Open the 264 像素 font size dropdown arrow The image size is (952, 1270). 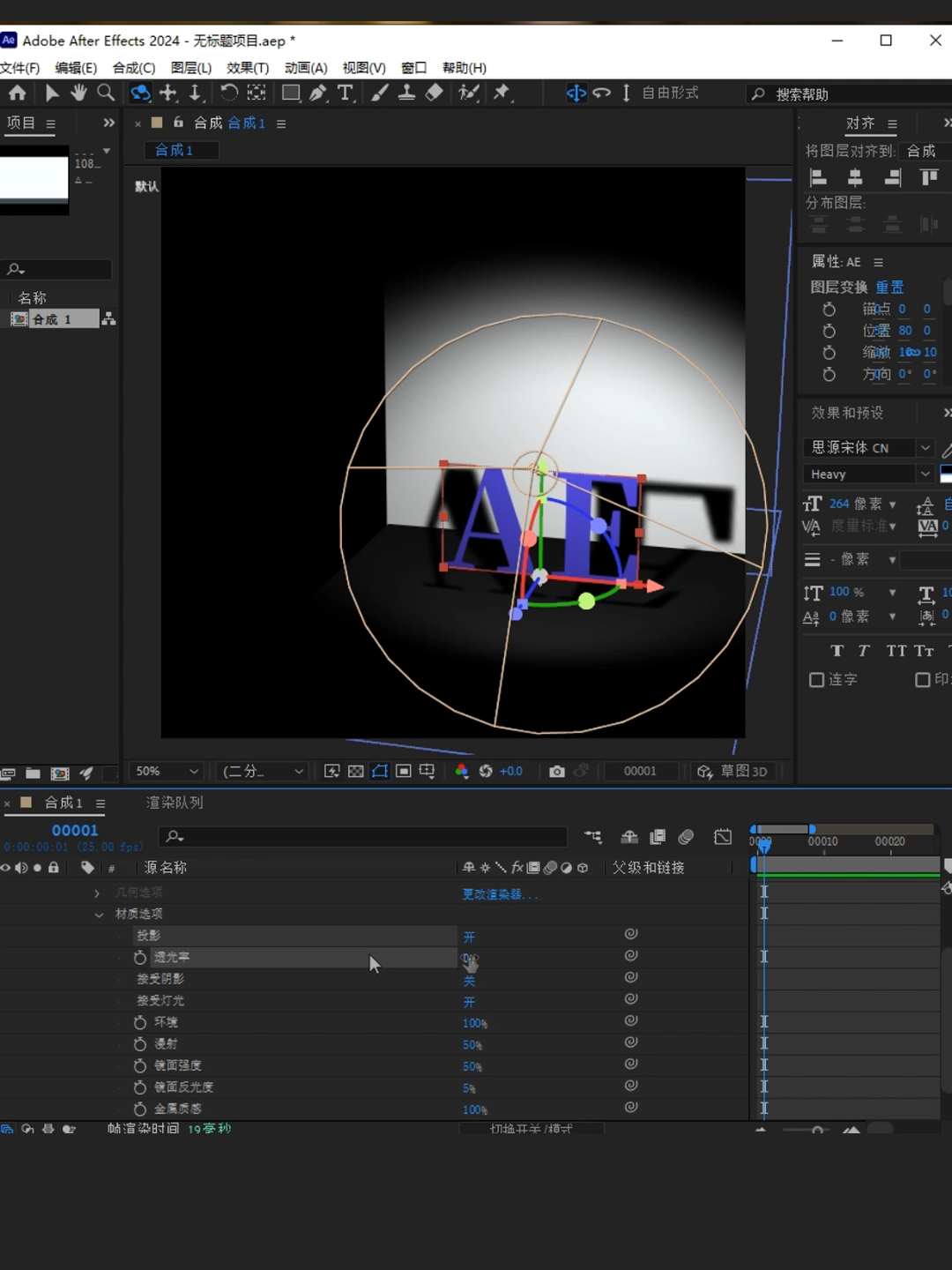tap(892, 504)
